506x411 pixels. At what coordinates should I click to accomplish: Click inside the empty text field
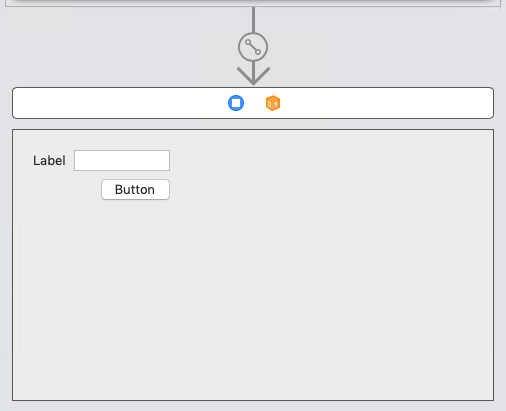122,161
